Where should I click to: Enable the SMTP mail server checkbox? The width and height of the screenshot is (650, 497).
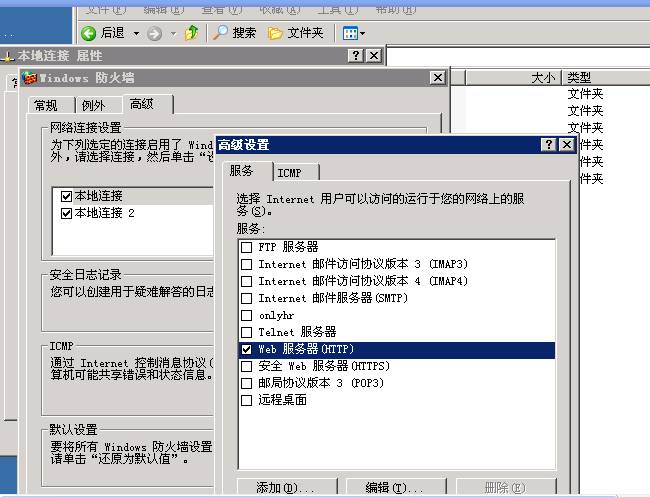point(247,298)
